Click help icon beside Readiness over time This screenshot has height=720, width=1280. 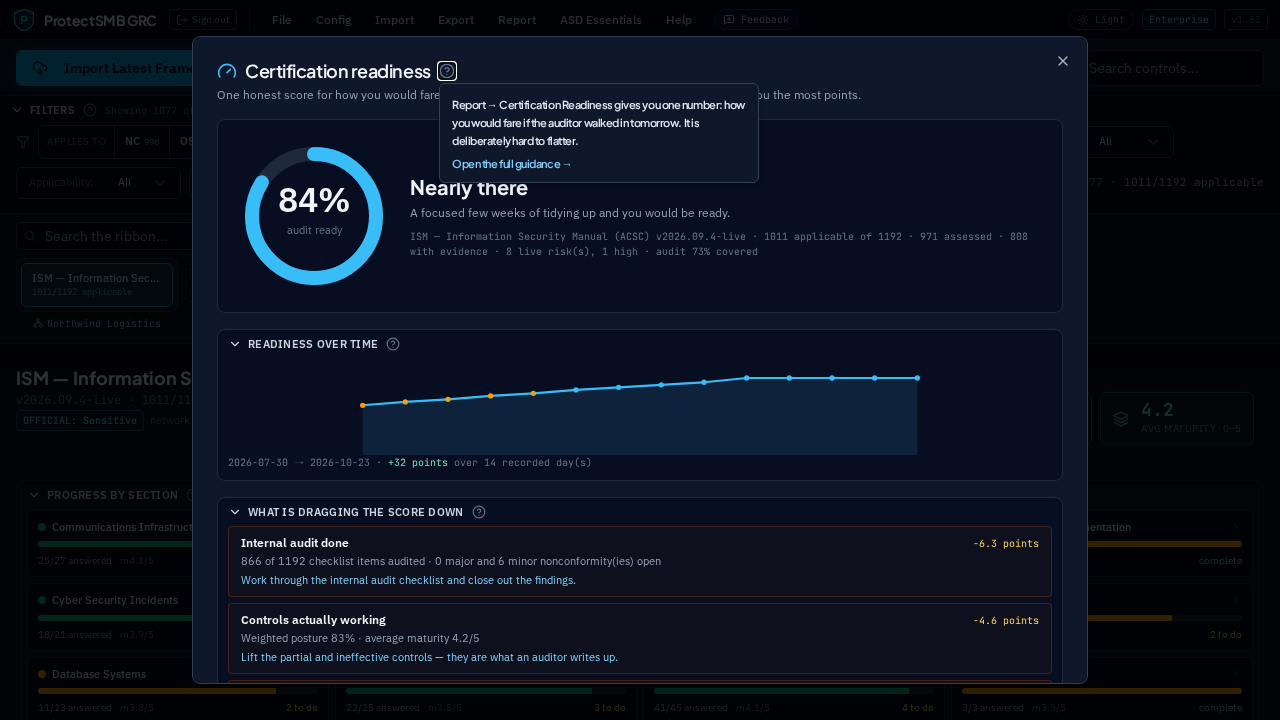click(393, 344)
